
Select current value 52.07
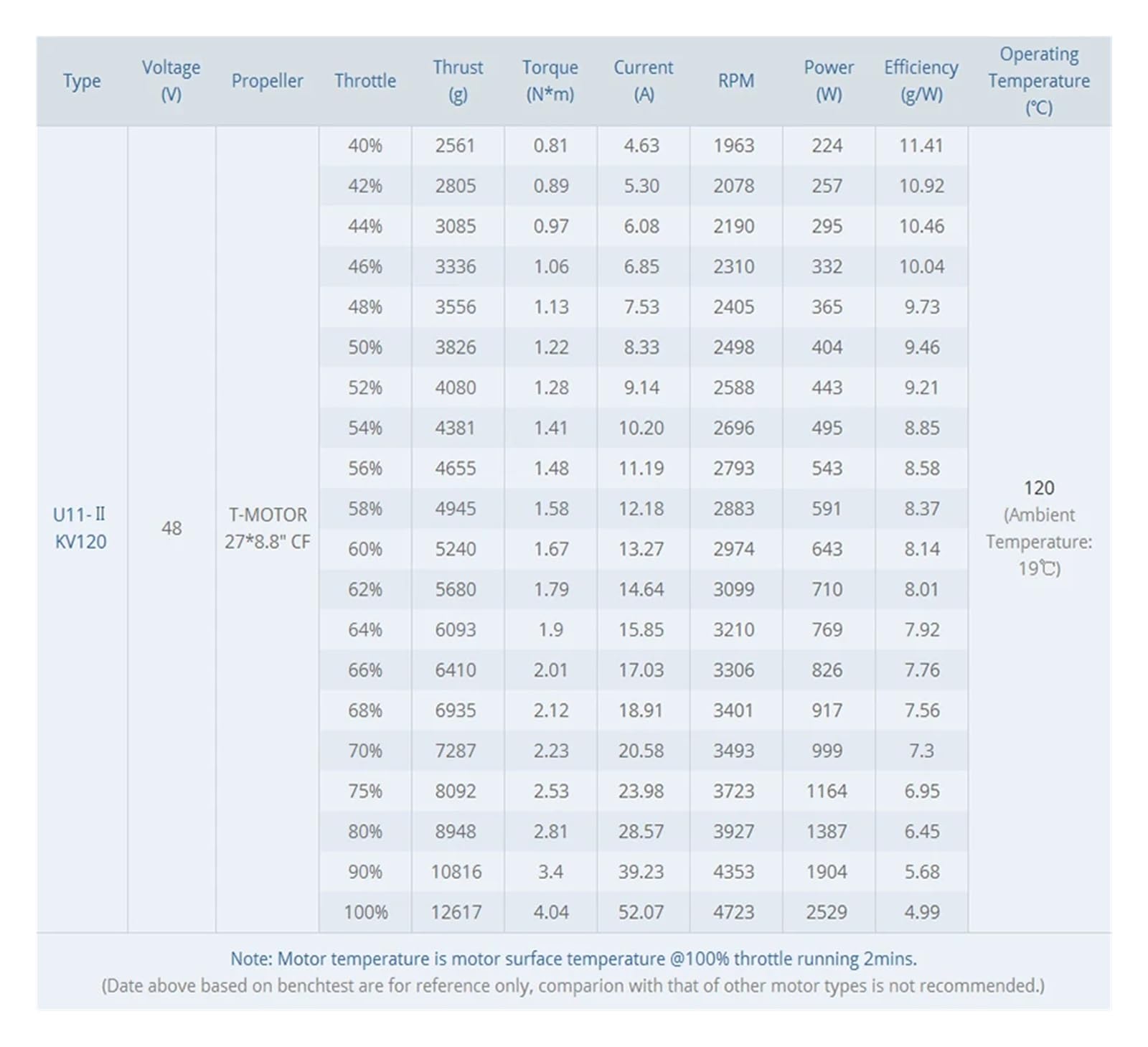click(641, 912)
